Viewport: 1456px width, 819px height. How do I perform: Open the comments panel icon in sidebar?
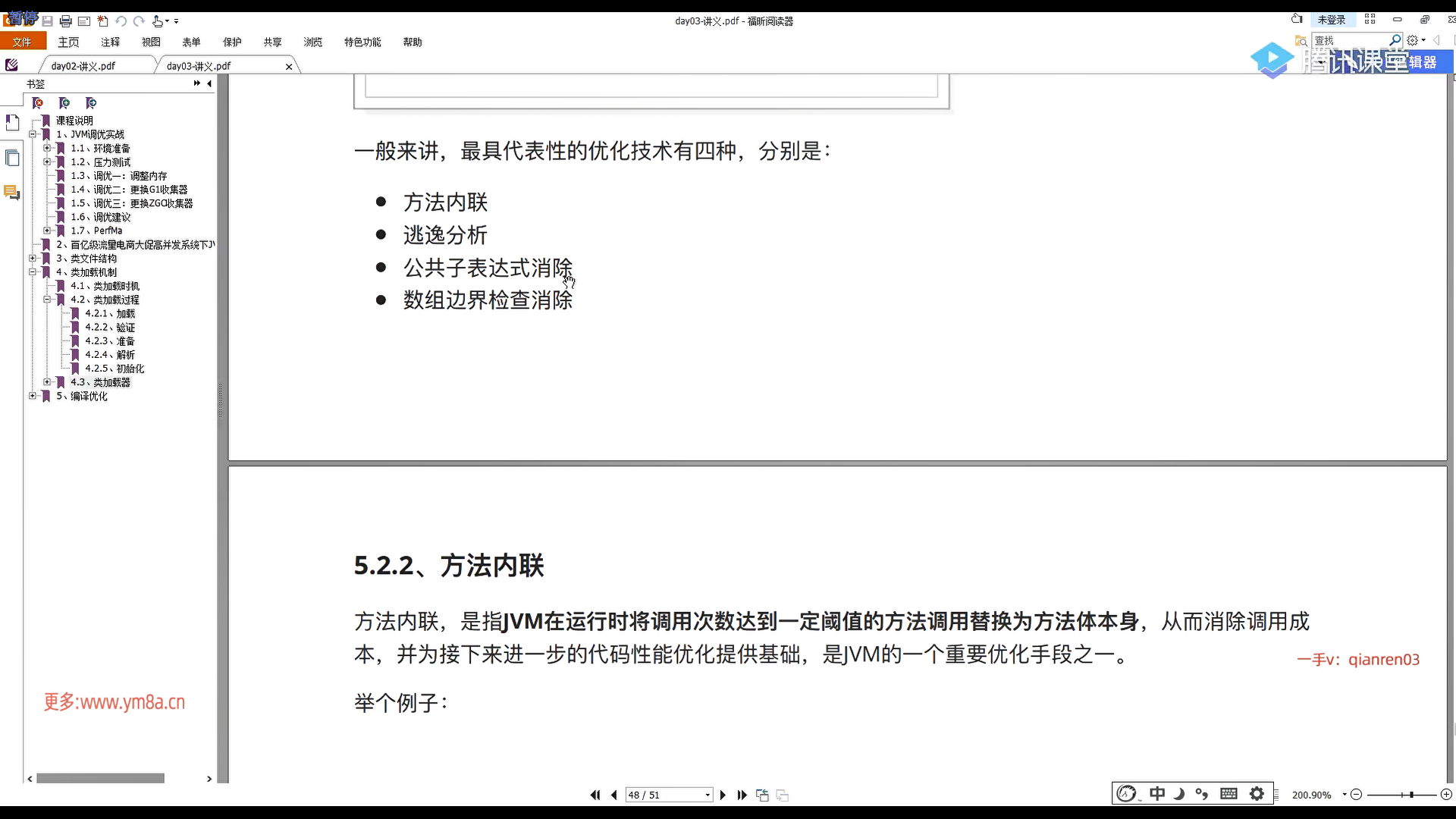12,193
